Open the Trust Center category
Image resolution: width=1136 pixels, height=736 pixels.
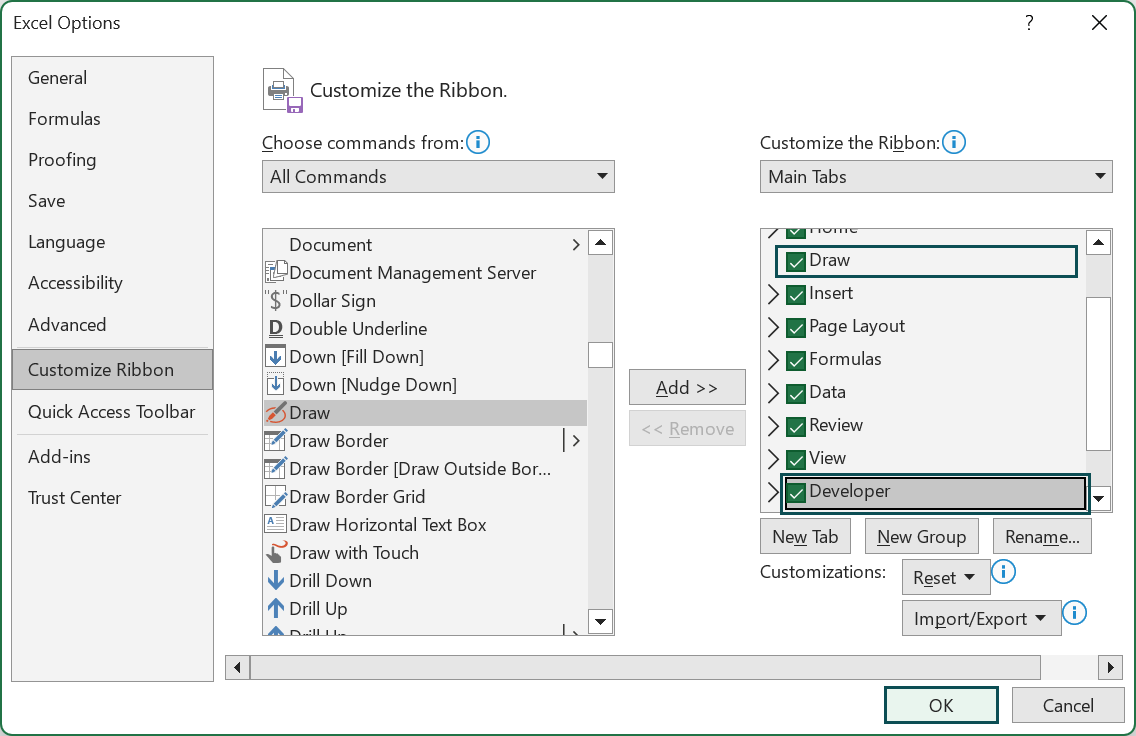click(x=112, y=498)
